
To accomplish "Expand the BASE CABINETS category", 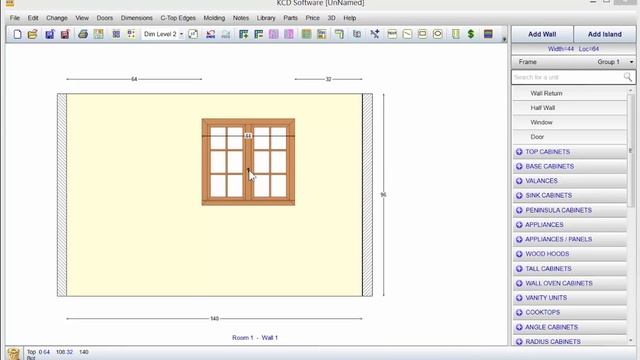I will point(570,167).
